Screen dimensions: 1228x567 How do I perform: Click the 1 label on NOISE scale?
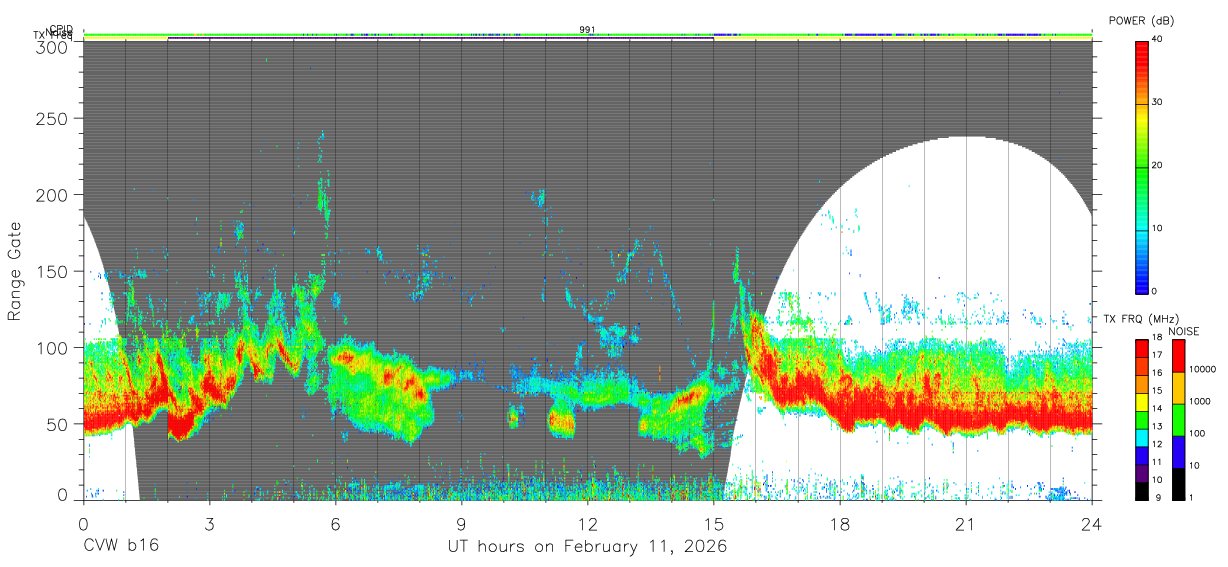(x=1190, y=497)
